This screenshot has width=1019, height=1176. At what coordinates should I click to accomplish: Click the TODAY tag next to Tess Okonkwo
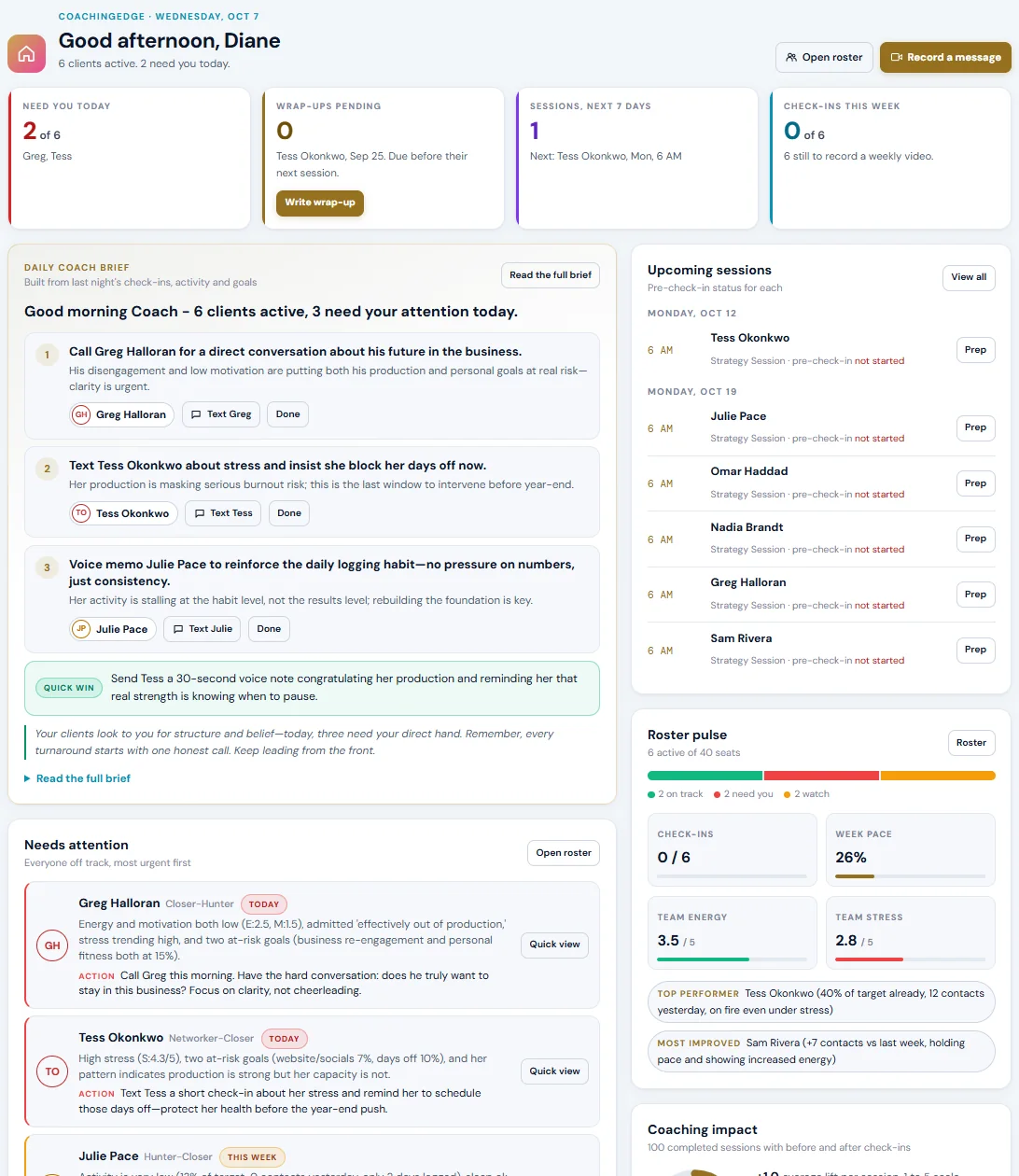(284, 1039)
